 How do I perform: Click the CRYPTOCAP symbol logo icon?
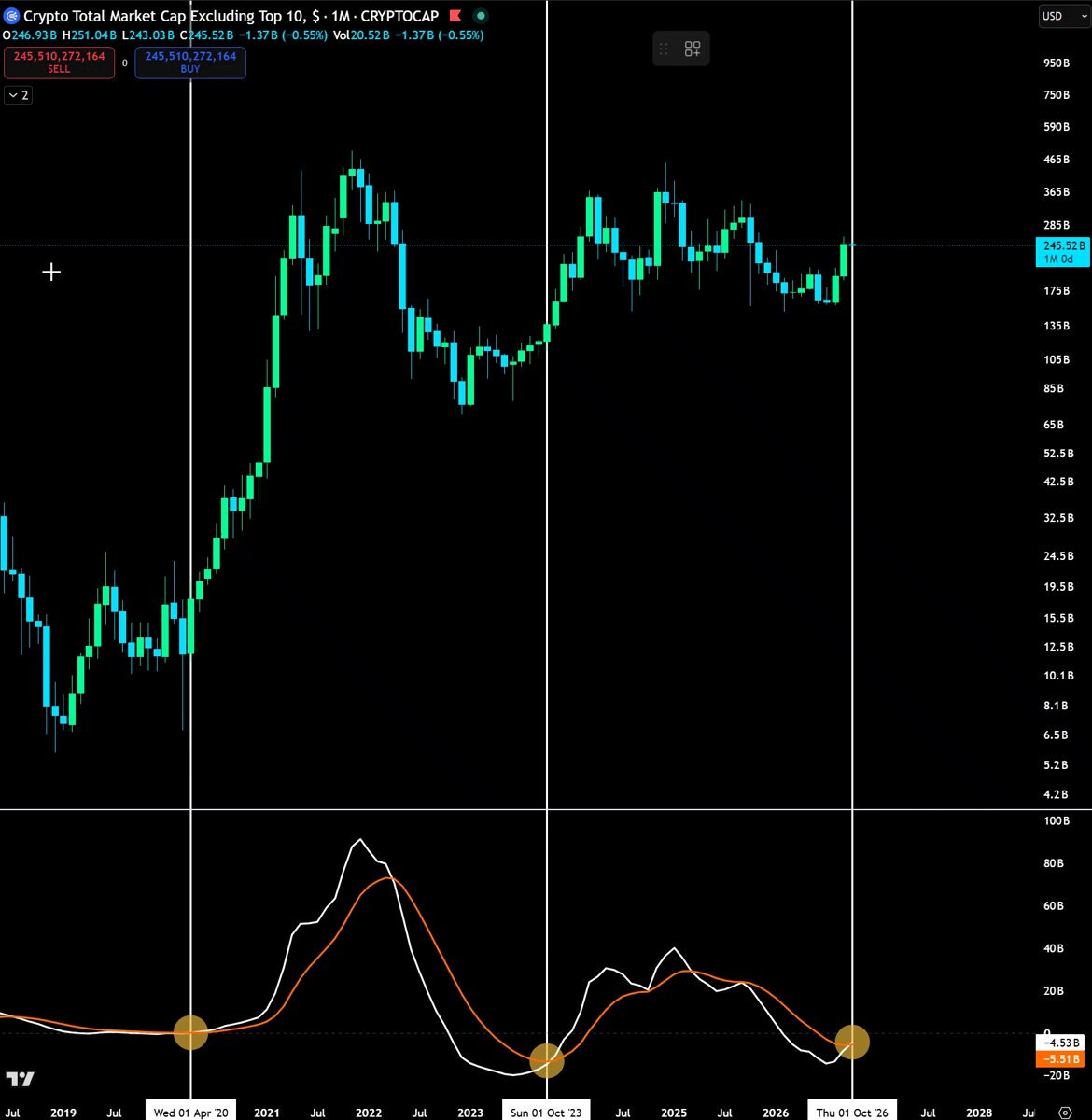(12, 16)
